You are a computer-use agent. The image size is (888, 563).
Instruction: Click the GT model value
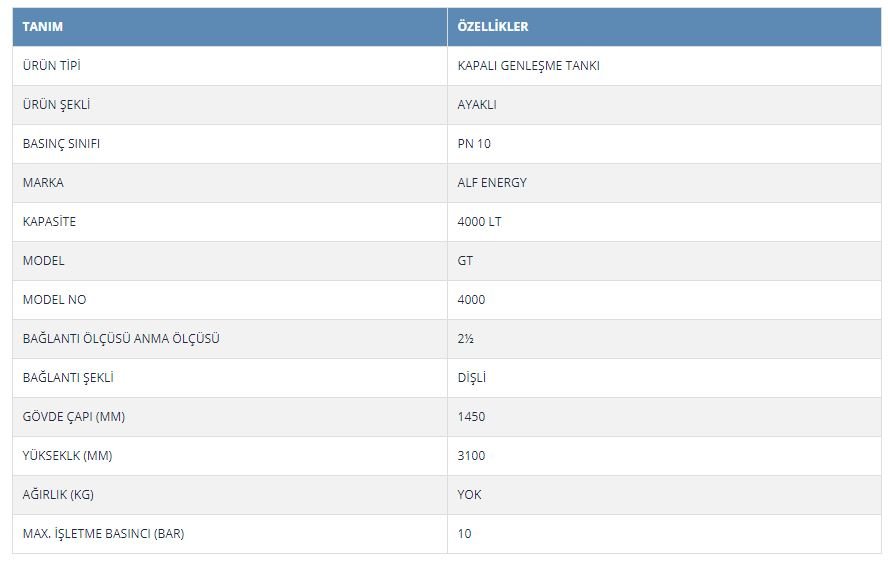(x=465, y=261)
